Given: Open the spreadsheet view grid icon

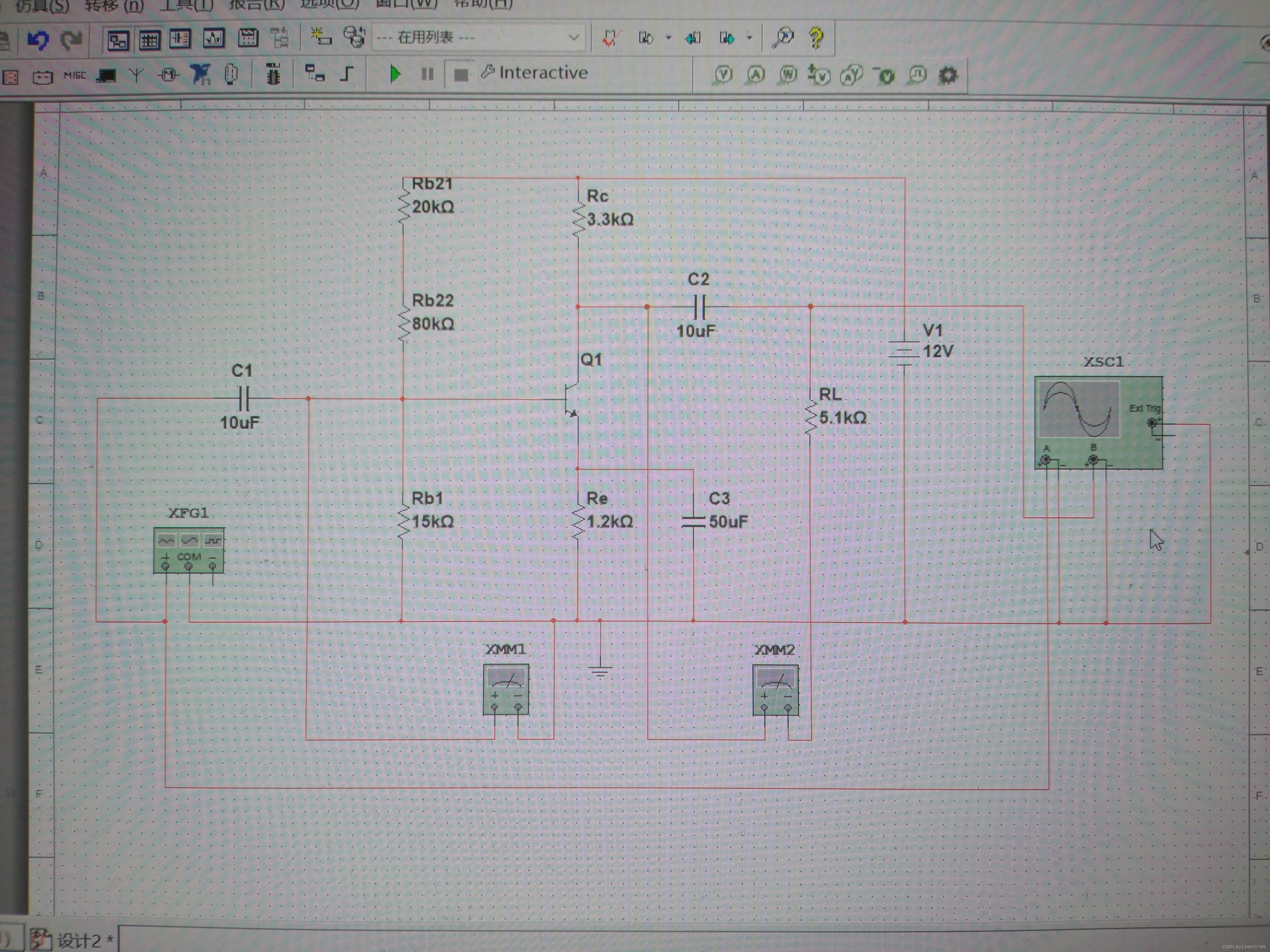Looking at the screenshot, I should [x=149, y=40].
